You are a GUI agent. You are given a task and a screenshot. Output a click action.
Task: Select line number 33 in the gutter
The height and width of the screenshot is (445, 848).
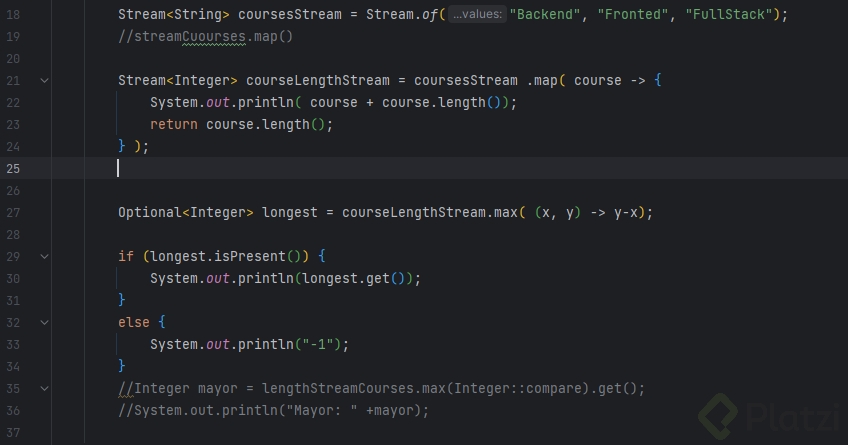click(x=13, y=344)
